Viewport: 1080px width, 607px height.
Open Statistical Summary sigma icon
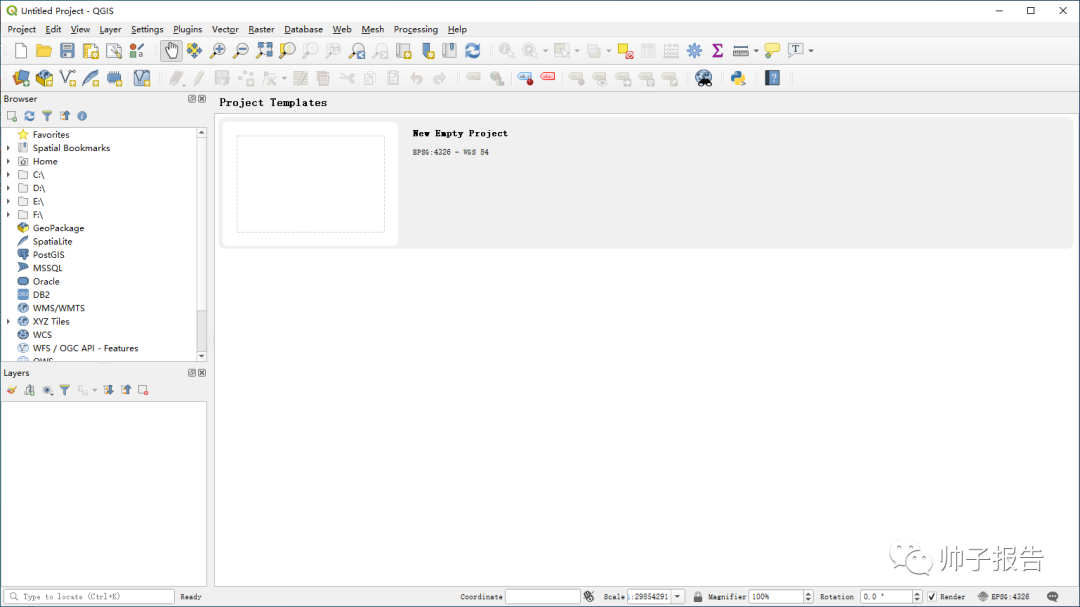pyautogui.click(x=717, y=50)
